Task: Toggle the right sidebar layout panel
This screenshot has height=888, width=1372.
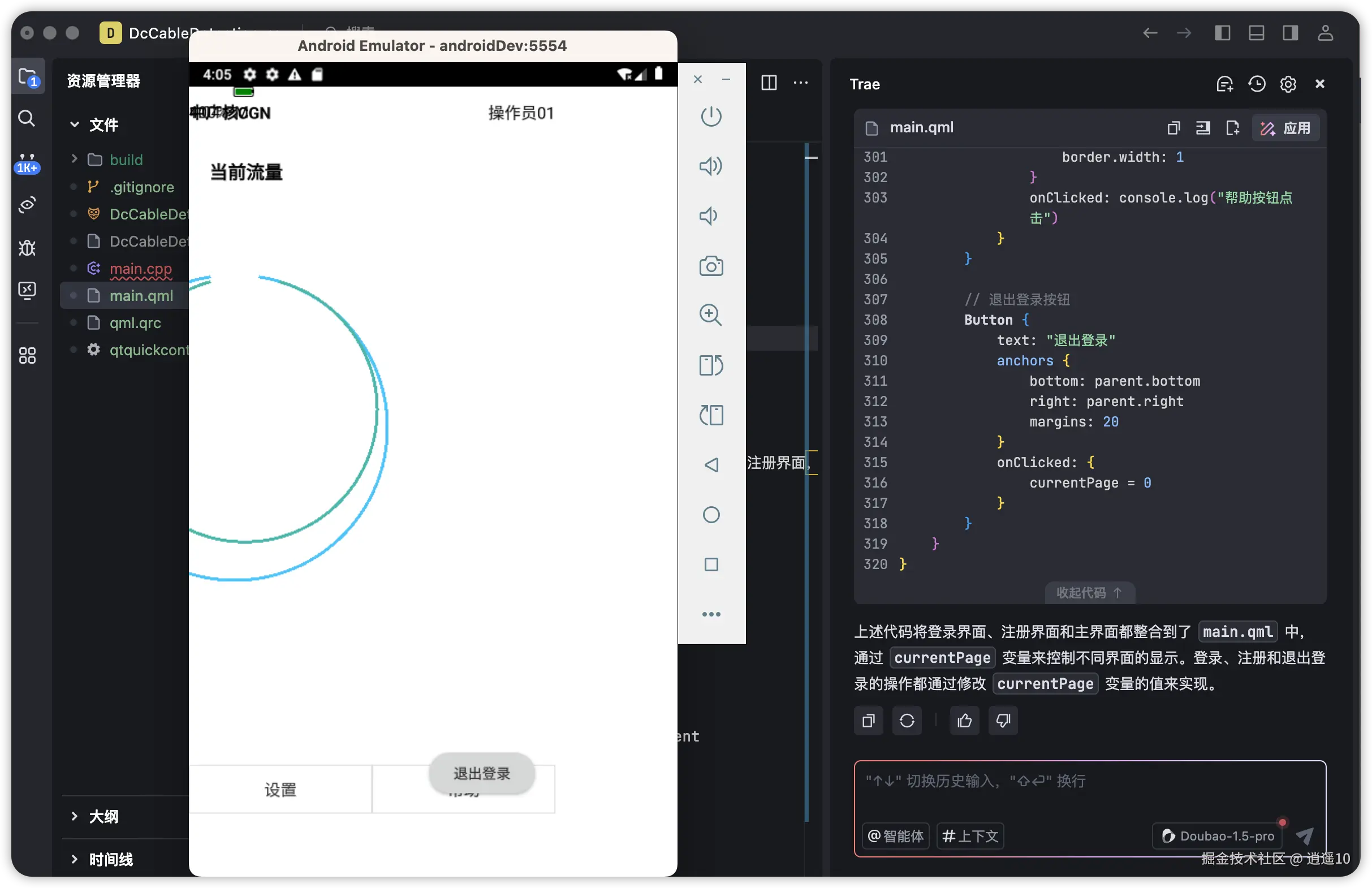Action: click(x=1289, y=33)
